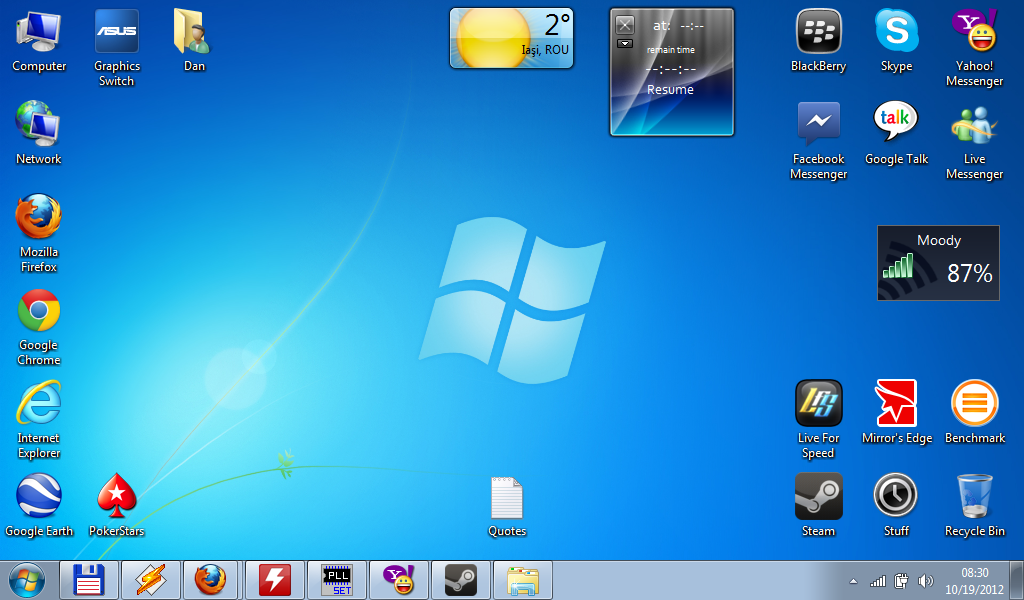Screen dimensions: 1024x600
Task: Select the Recycle Bin
Action: [x=974, y=504]
